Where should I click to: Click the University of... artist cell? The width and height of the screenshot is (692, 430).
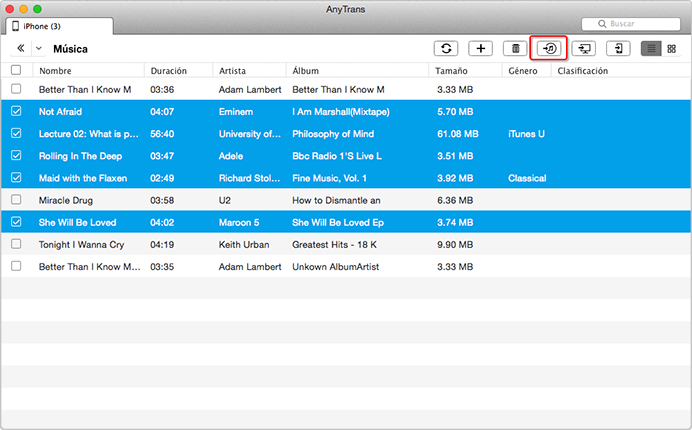(x=250, y=134)
